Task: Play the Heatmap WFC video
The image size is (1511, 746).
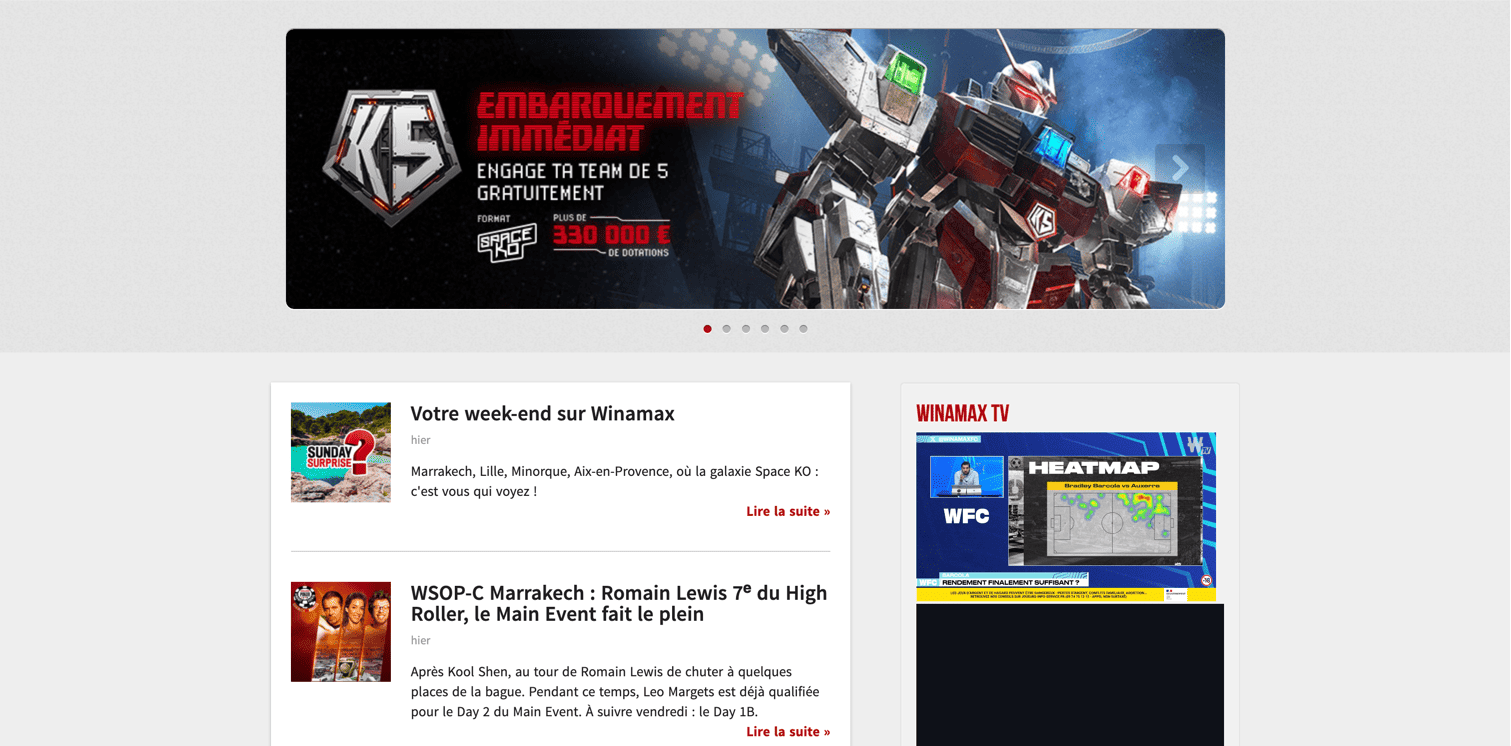Action: 1066,517
